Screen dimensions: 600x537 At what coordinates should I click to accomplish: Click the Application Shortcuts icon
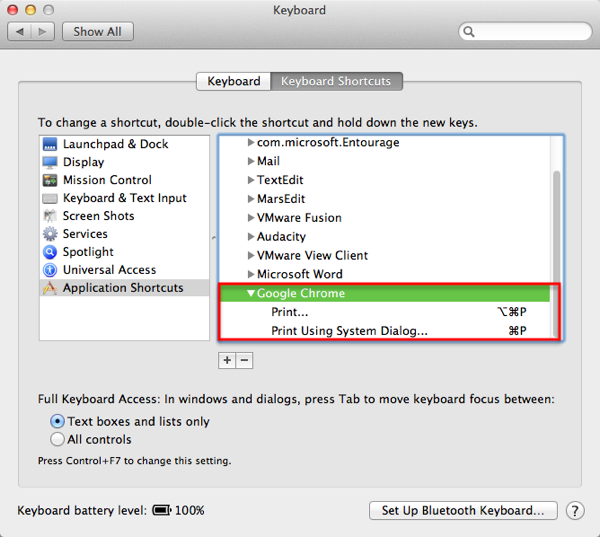[x=50, y=288]
